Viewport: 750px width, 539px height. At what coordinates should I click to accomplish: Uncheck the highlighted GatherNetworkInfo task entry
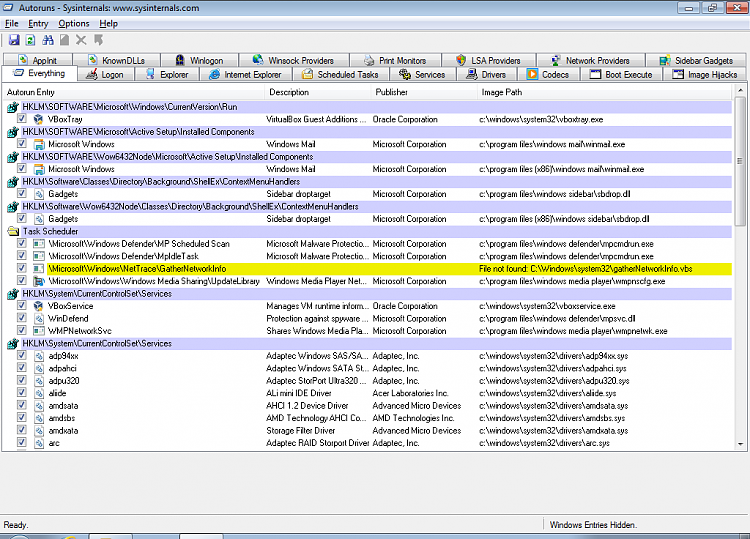22,268
